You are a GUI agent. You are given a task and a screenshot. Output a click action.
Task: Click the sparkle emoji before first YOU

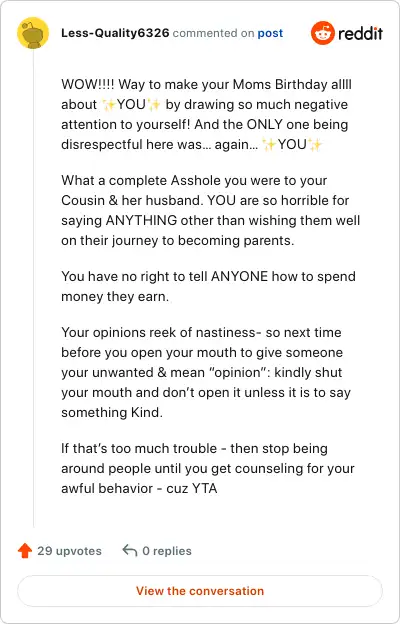109,105
